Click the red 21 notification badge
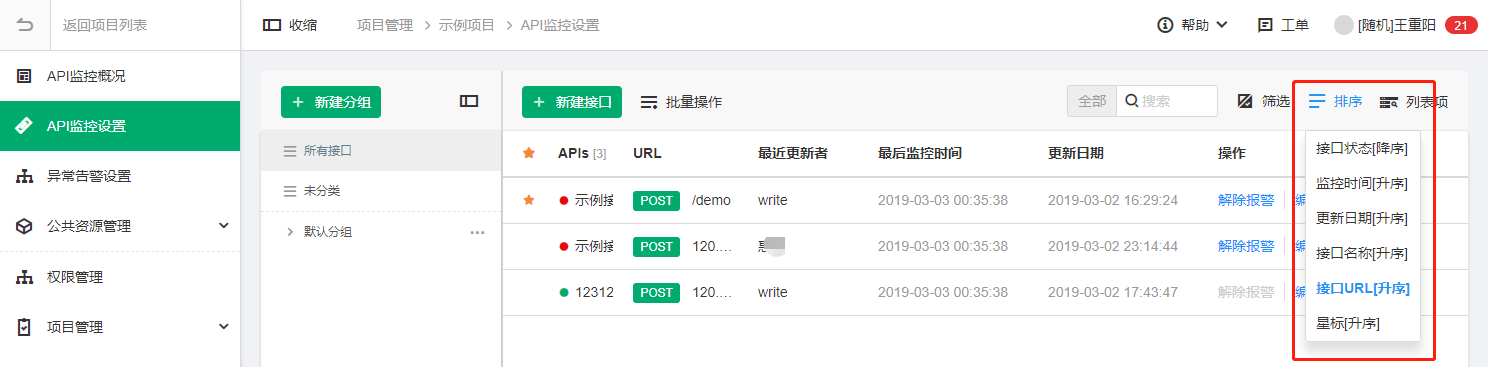This screenshot has width=1488, height=367. coord(1461,25)
